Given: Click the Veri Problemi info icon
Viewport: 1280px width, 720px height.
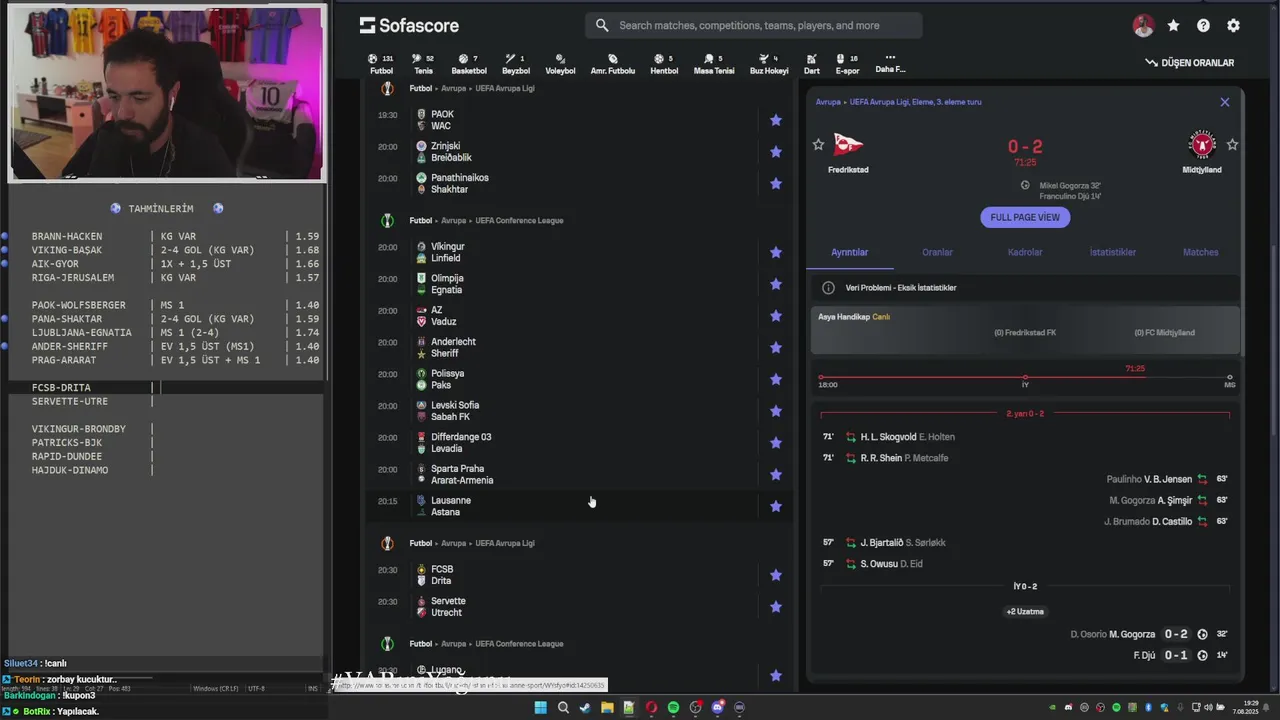Looking at the screenshot, I should [828, 288].
